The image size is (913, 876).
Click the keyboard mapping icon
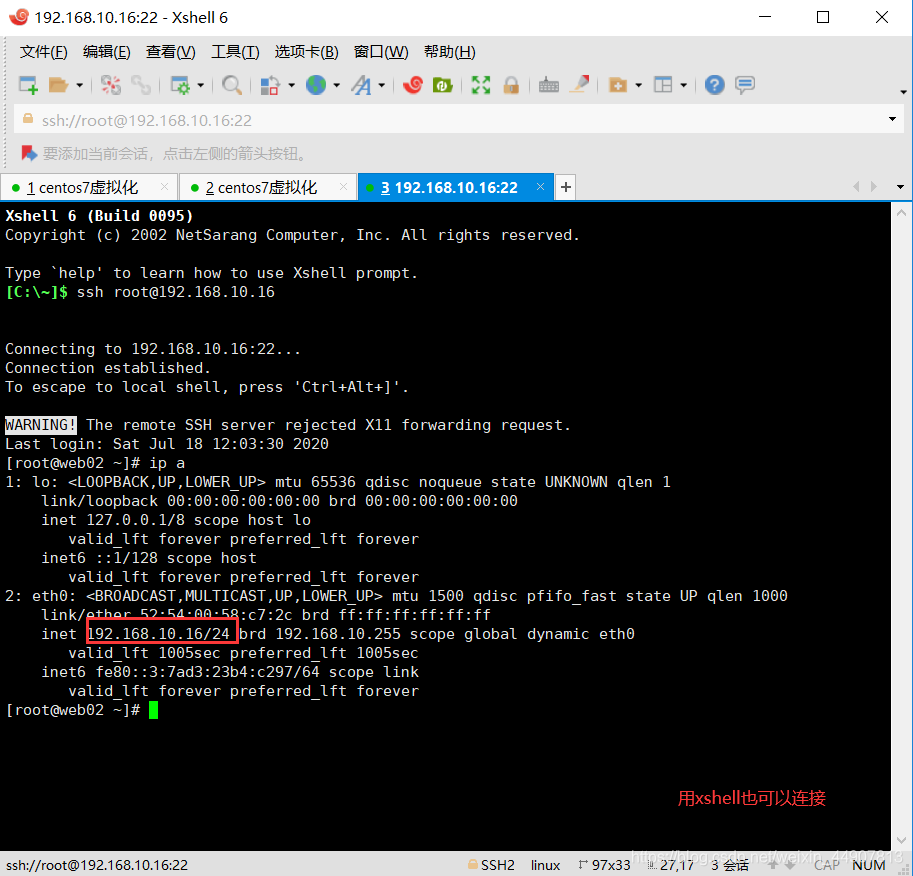tap(548, 85)
